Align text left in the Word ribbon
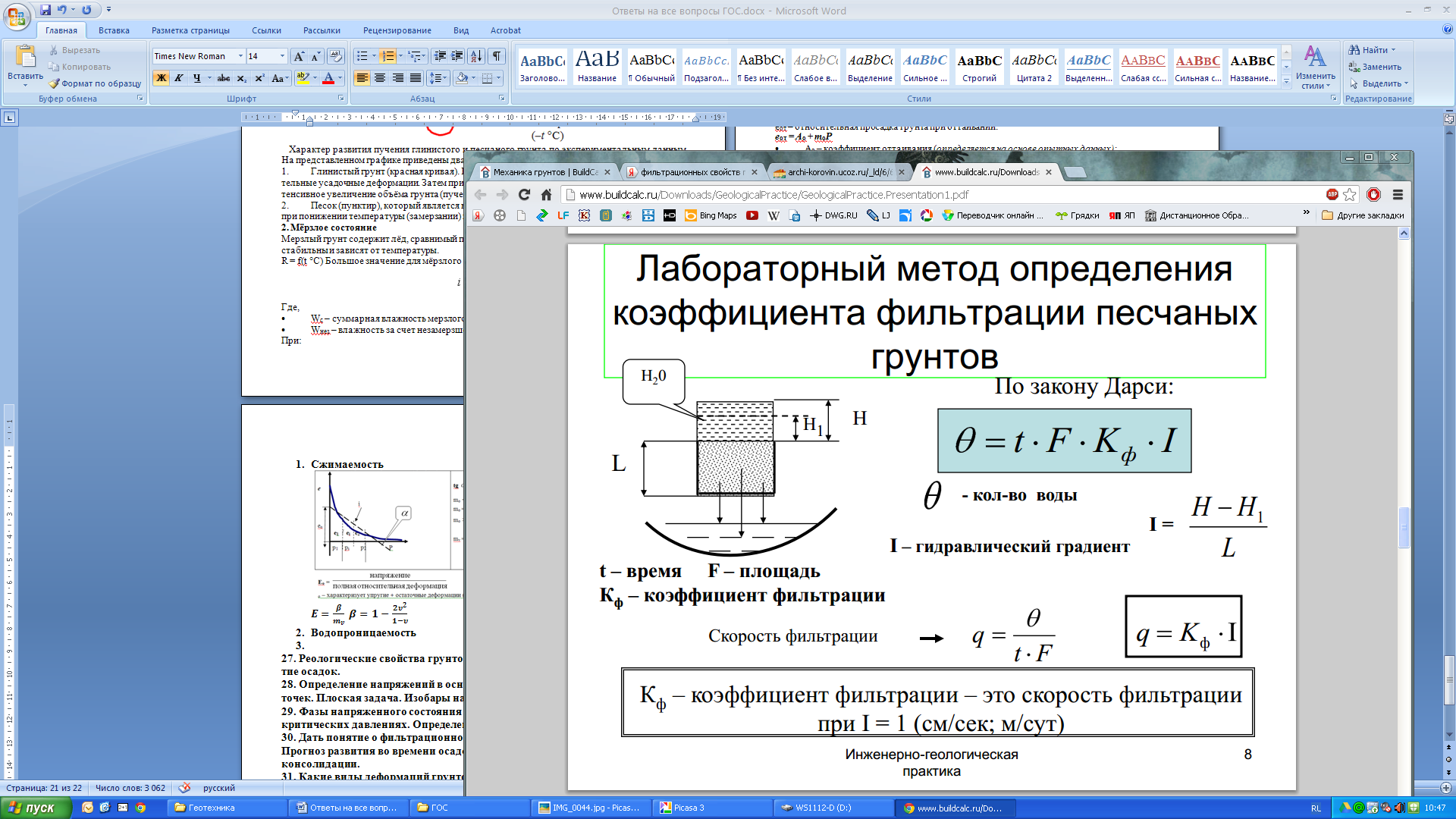This screenshot has height=819, width=1456. (x=362, y=78)
